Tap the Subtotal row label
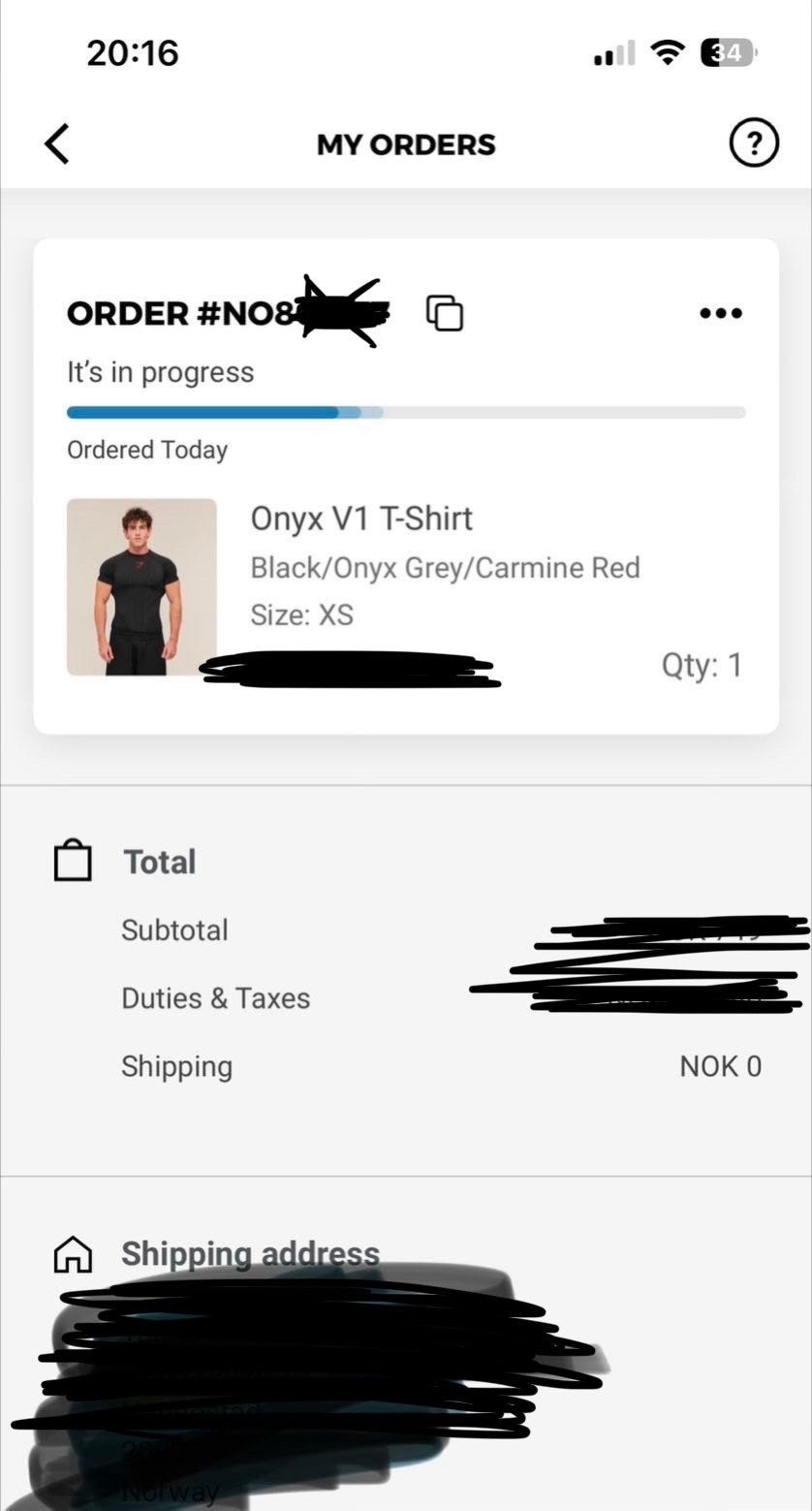 click(x=174, y=929)
